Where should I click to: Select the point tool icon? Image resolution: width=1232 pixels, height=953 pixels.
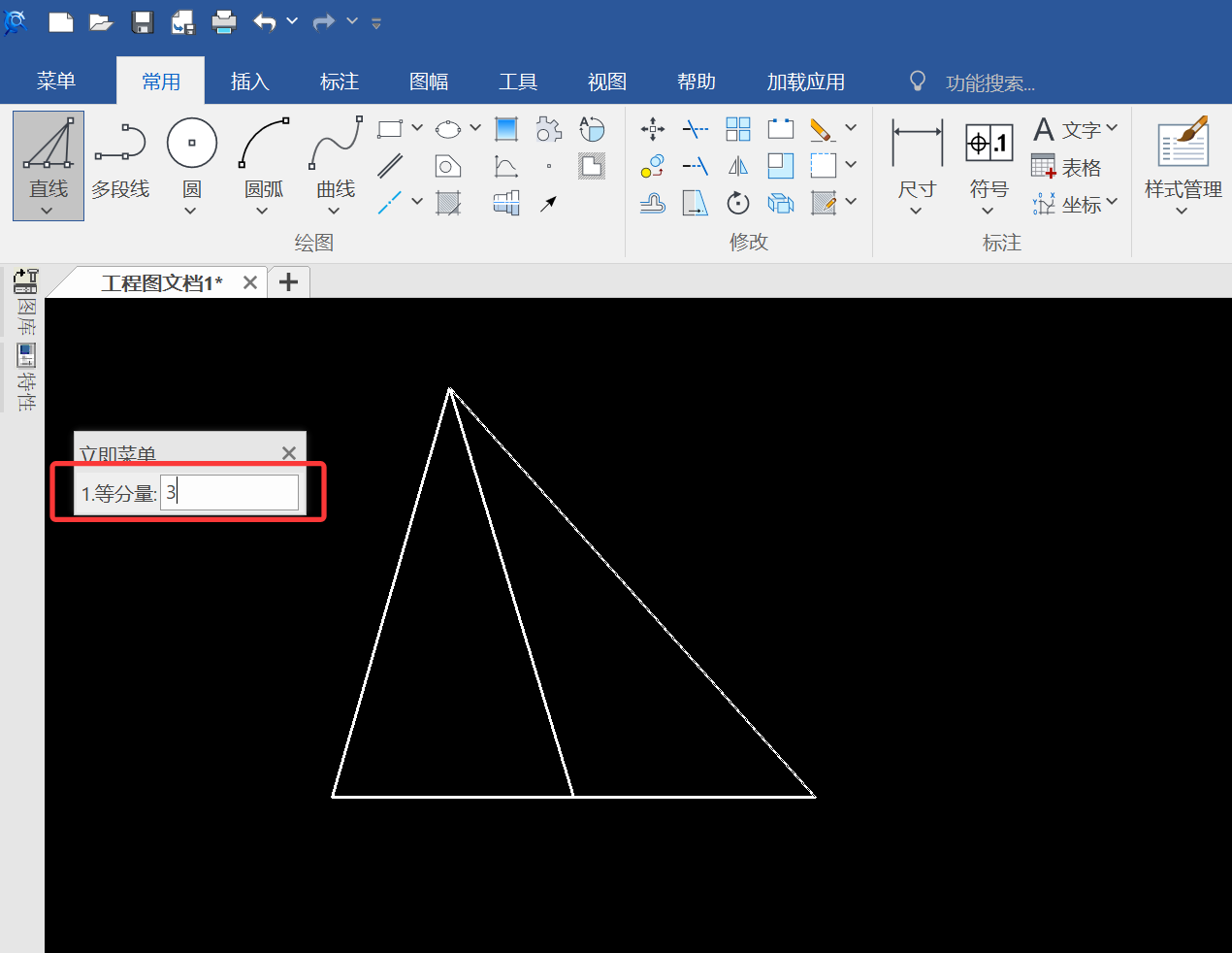coord(549,166)
